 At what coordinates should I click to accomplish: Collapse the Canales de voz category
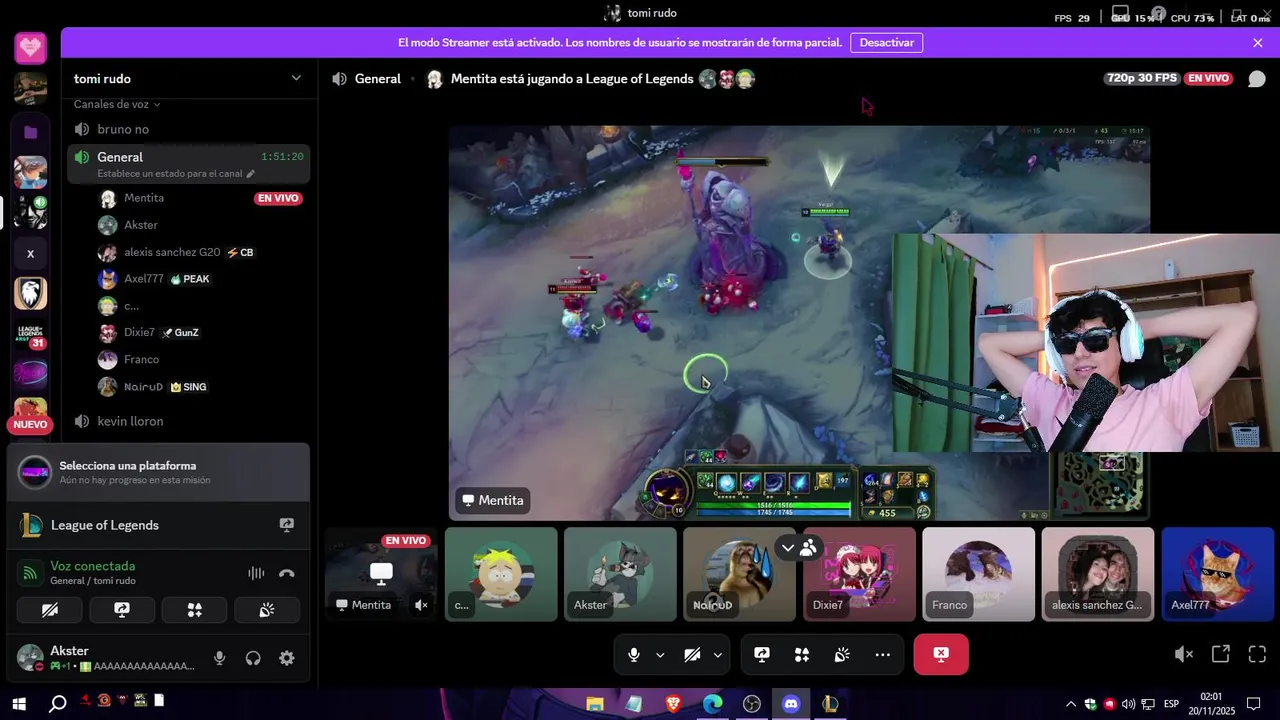coord(117,104)
